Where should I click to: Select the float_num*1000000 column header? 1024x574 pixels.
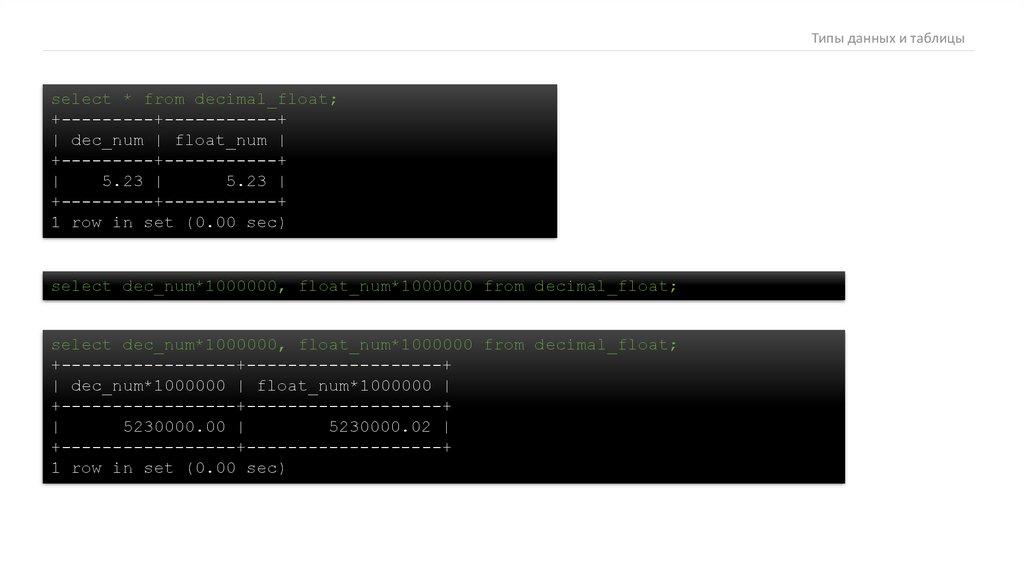click(x=344, y=386)
